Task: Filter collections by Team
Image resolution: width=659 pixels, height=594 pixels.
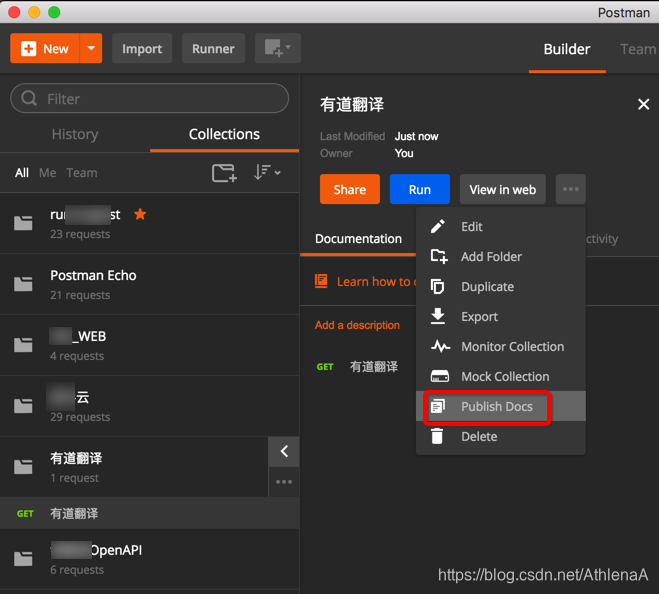Action: tap(82, 173)
